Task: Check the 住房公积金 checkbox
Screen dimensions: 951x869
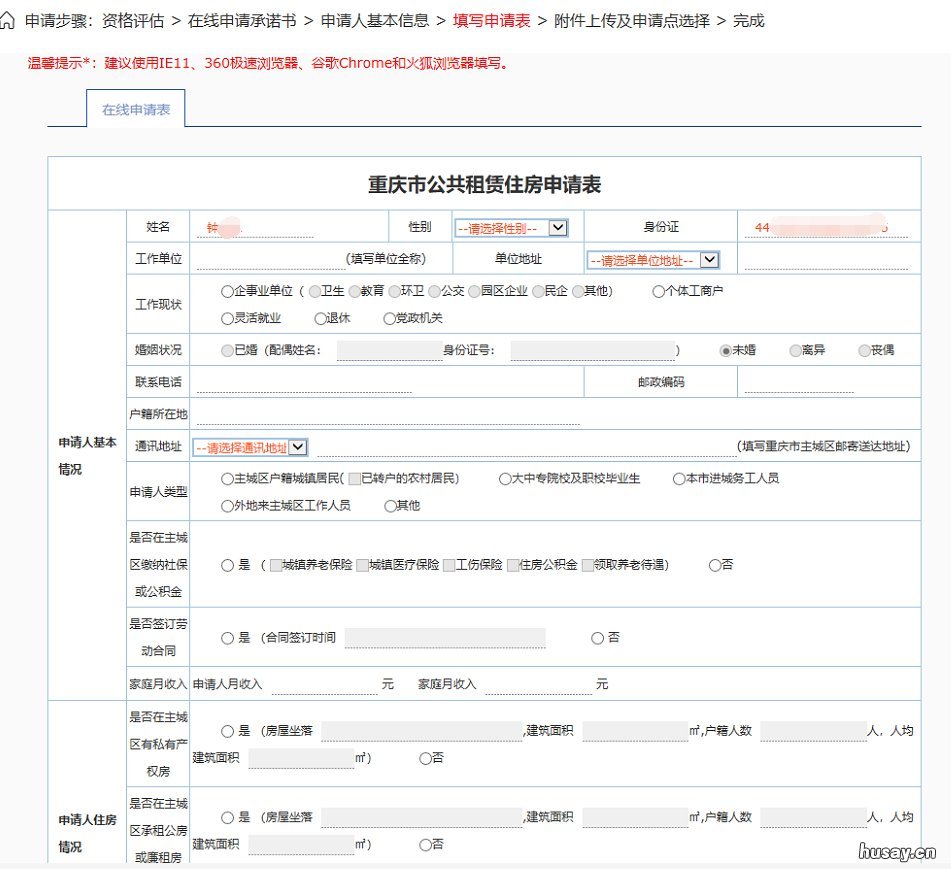Action: (x=512, y=564)
